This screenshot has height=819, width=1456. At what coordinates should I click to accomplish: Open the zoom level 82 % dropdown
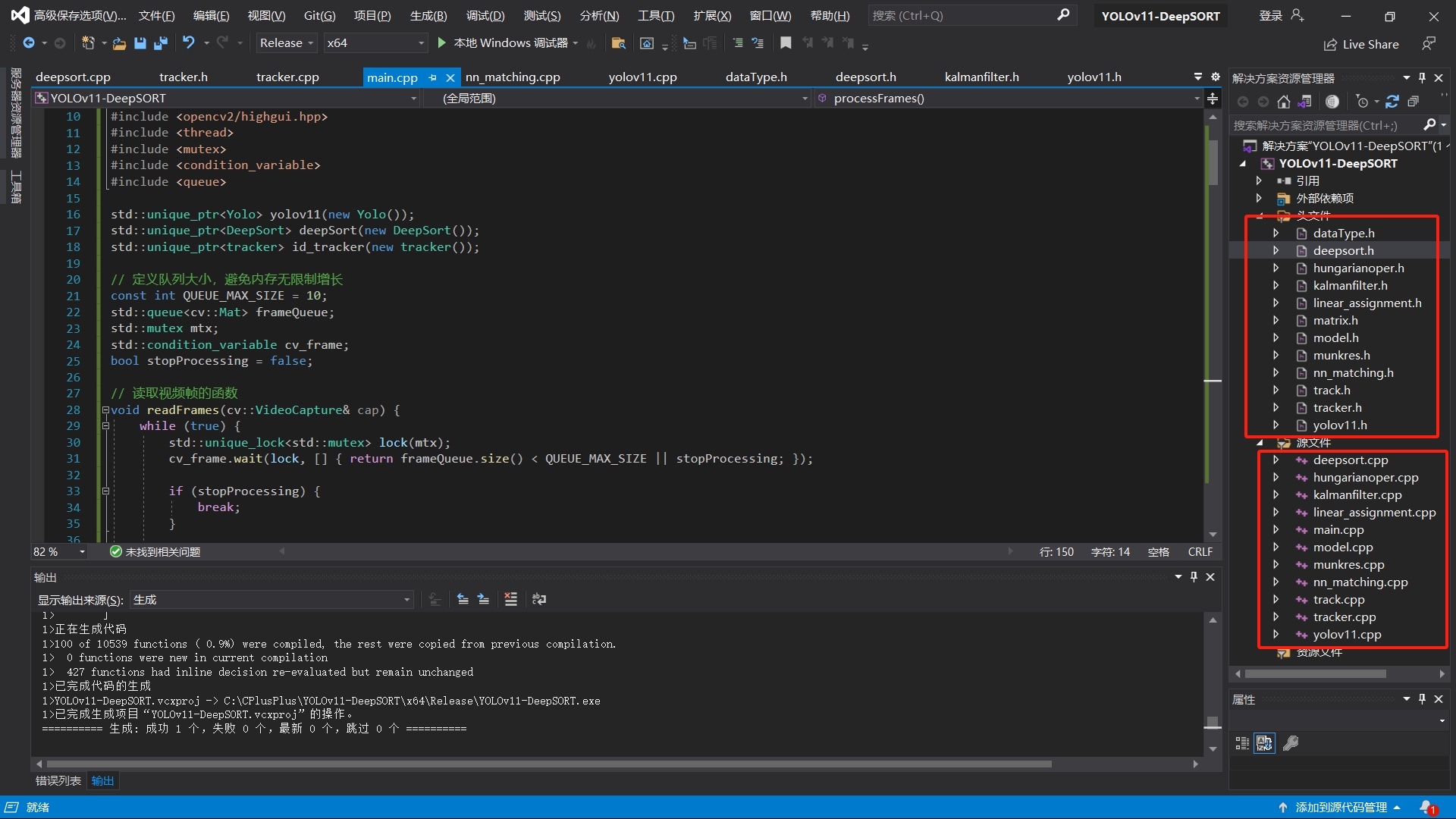pyautogui.click(x=58, y=552)
